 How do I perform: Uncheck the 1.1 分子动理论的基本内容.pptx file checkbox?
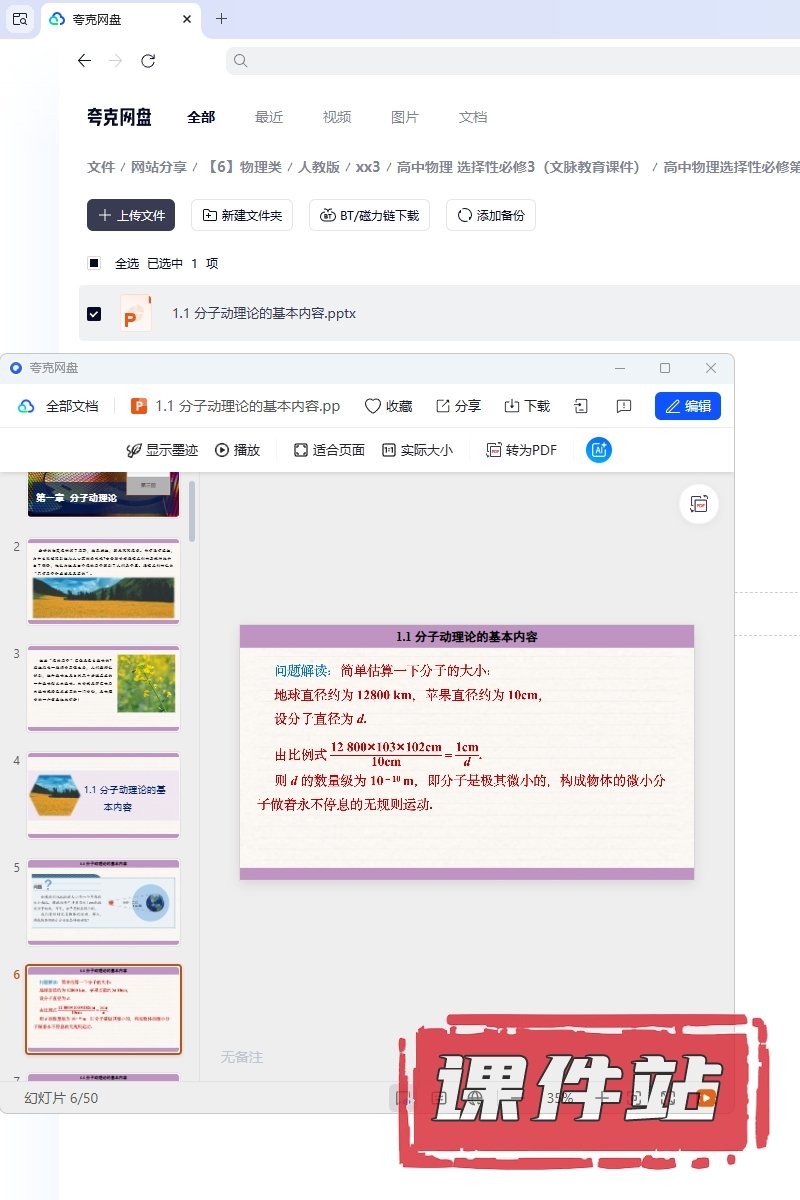pyautogui.click(x=94, y=314)
